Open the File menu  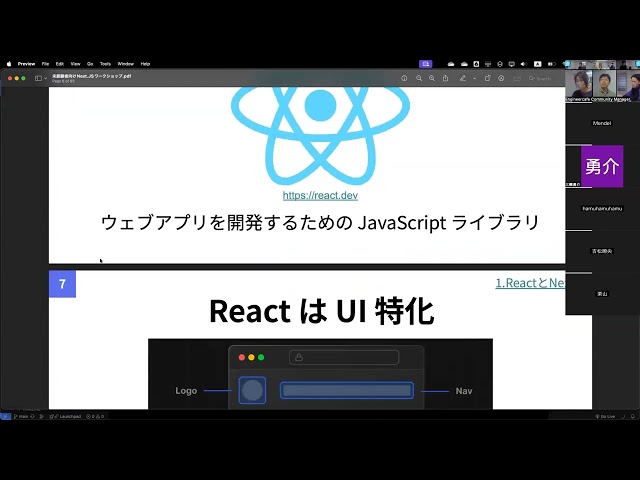(45, 64)
